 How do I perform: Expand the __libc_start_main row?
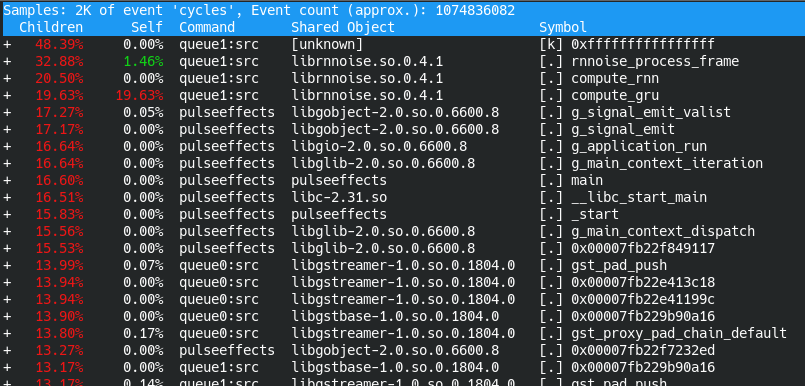pos(7,197)
